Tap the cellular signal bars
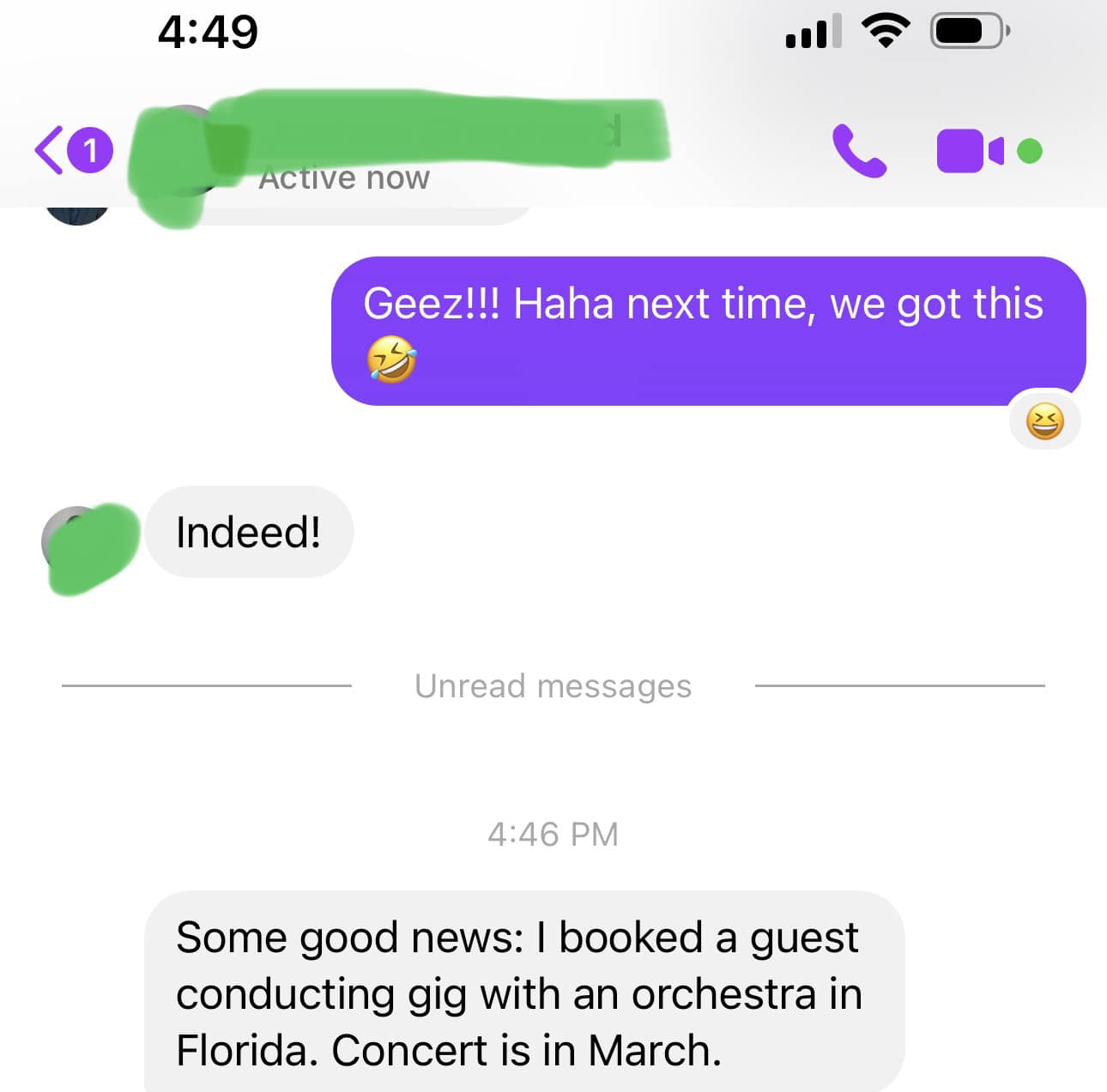 (x=812, y=32)
